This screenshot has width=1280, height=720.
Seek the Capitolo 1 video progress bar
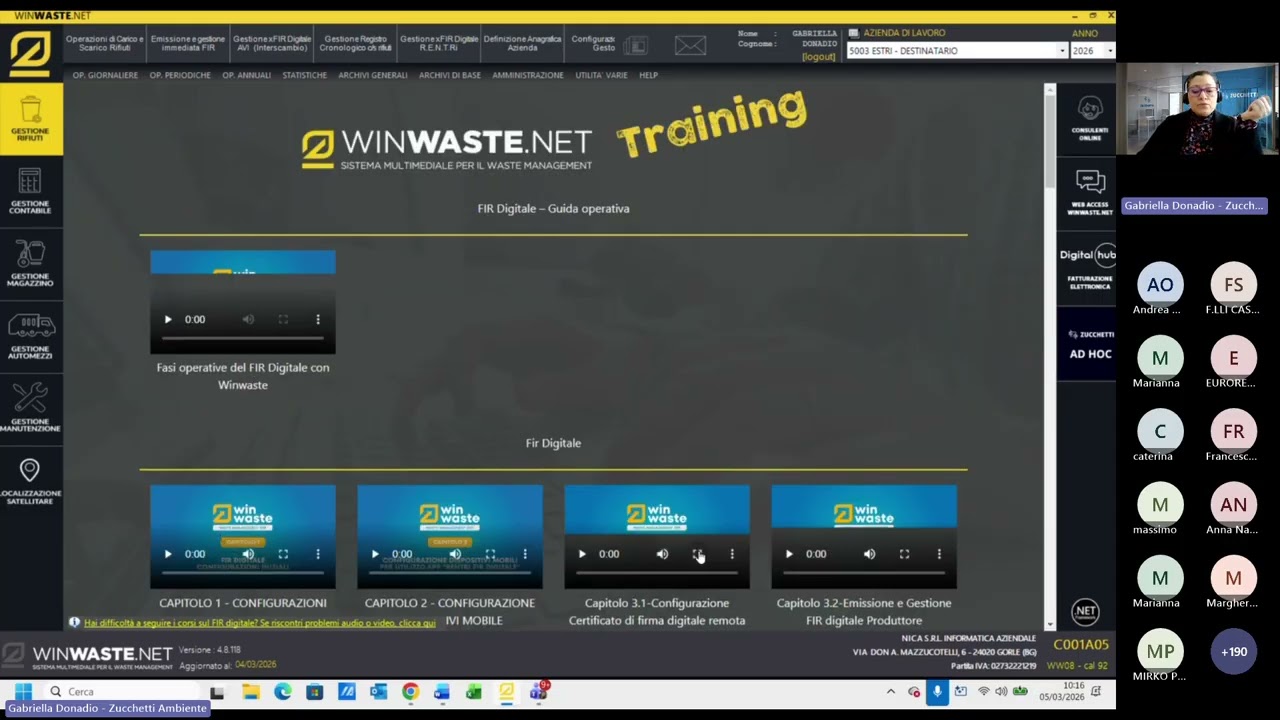click(243, 573)
